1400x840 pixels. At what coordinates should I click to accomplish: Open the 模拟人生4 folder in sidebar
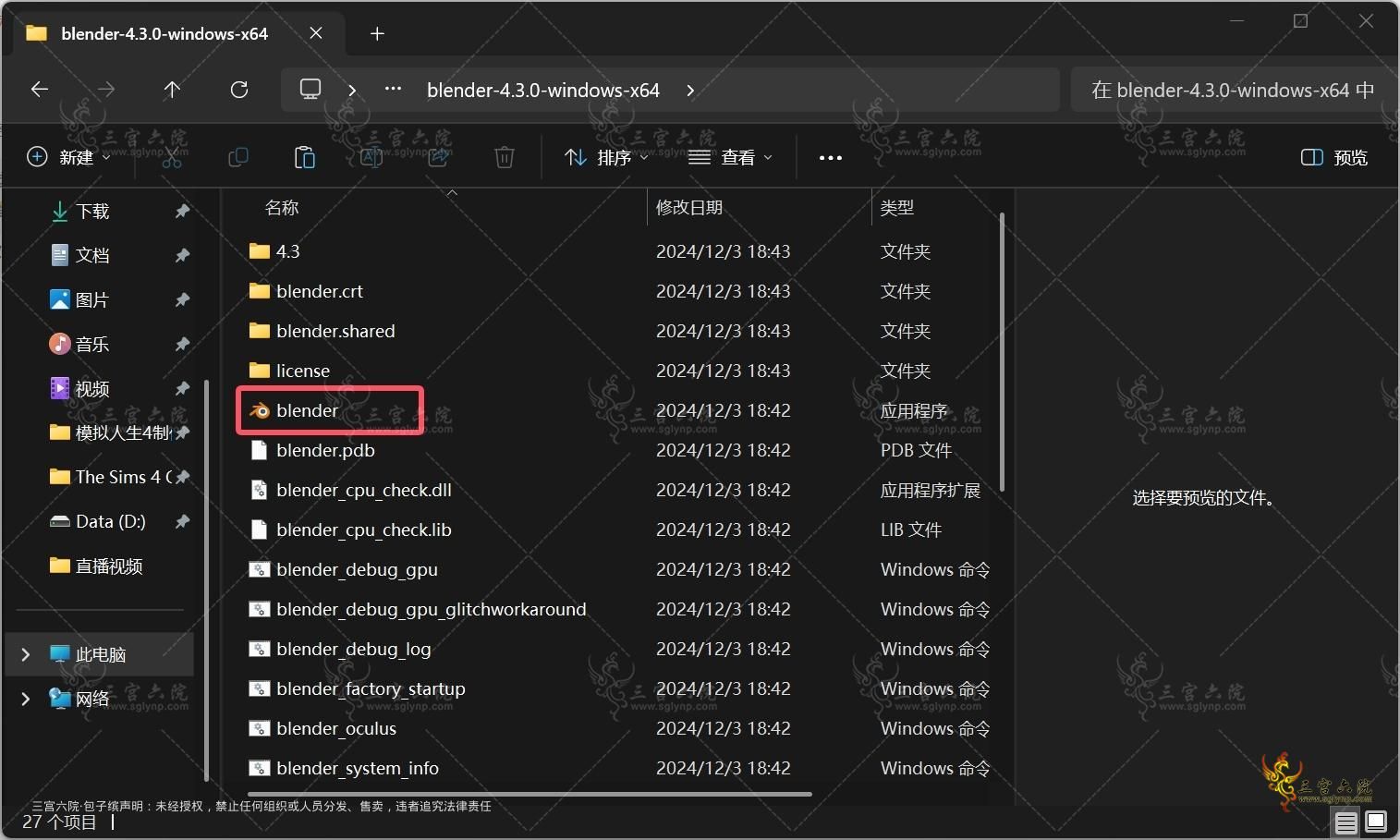[x=111, y=432]
